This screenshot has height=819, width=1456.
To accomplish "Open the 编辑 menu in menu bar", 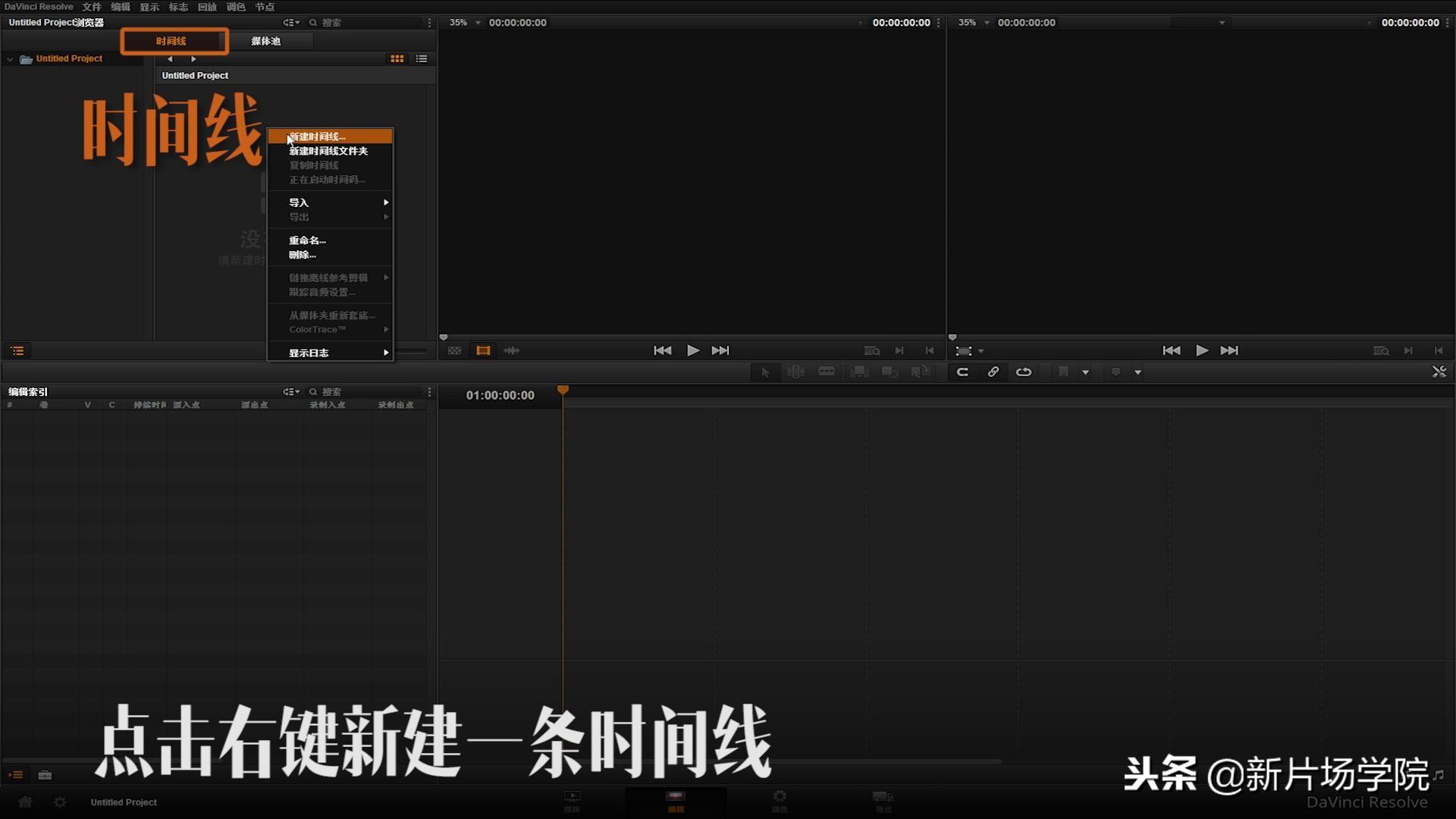I will (121, 7).
